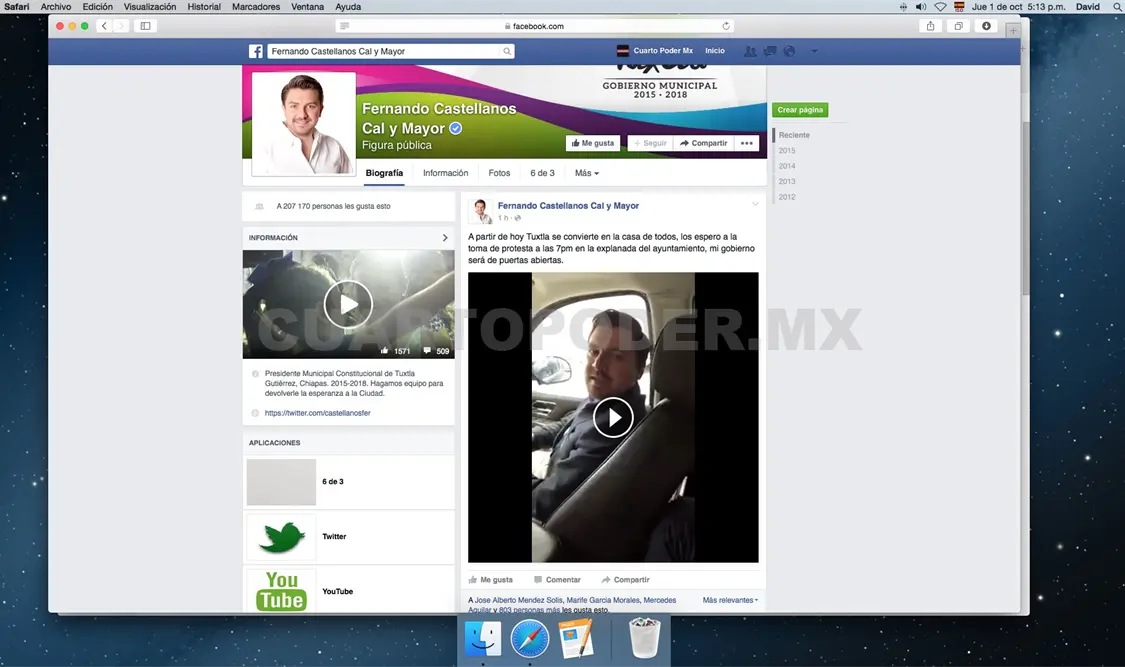Image resolution: width=1125 pixels, height=667 pixels.
Task: Click the post author name Fernando Castellanos link
Action: [568, 206]
